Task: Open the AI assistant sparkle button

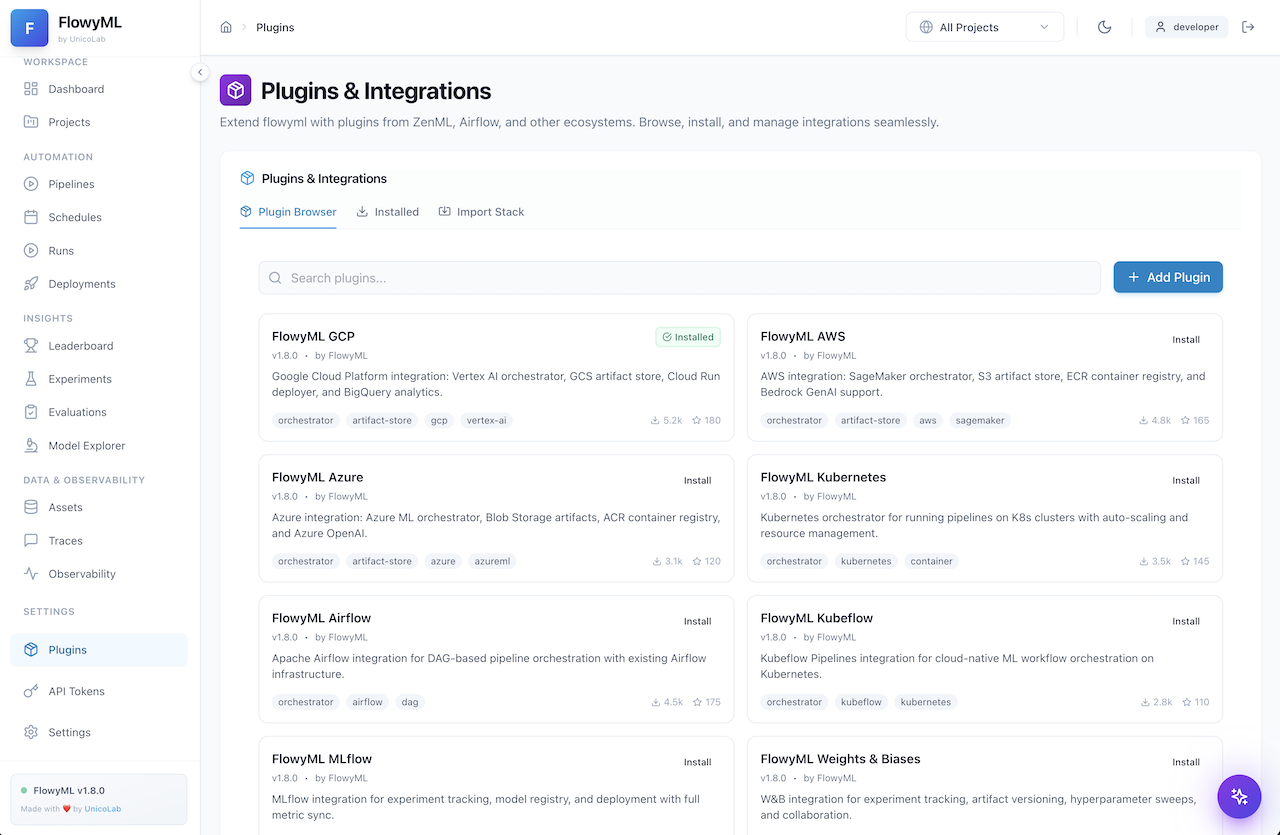Action: point(1239,796)
